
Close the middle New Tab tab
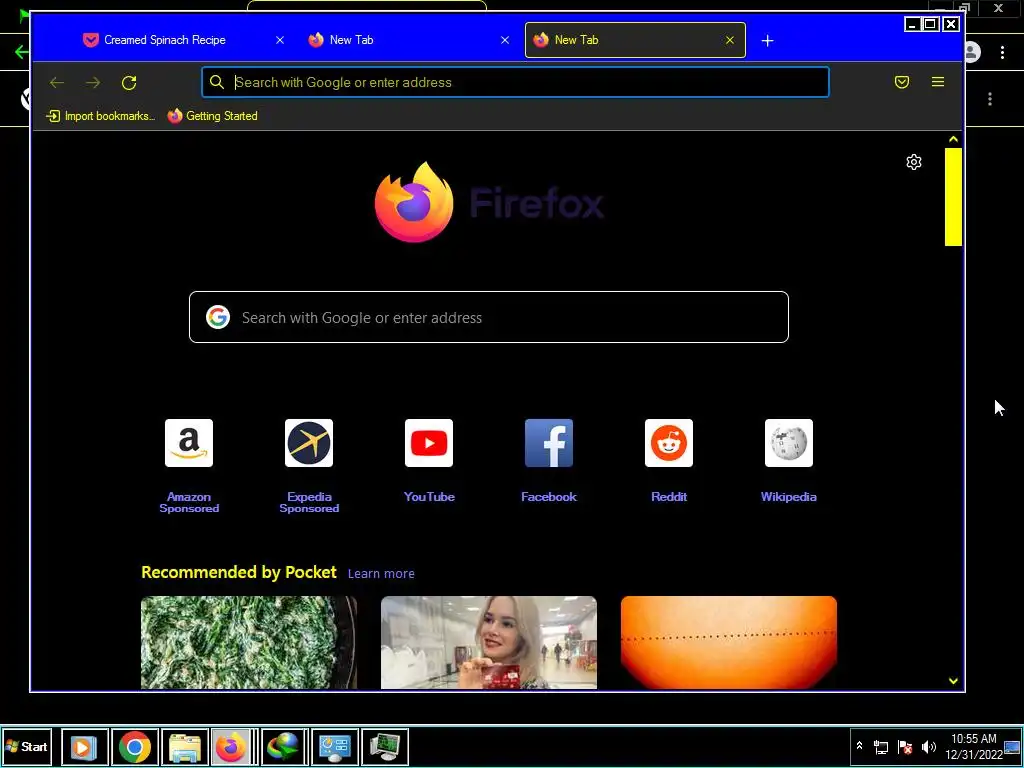[x=505, y=40]
